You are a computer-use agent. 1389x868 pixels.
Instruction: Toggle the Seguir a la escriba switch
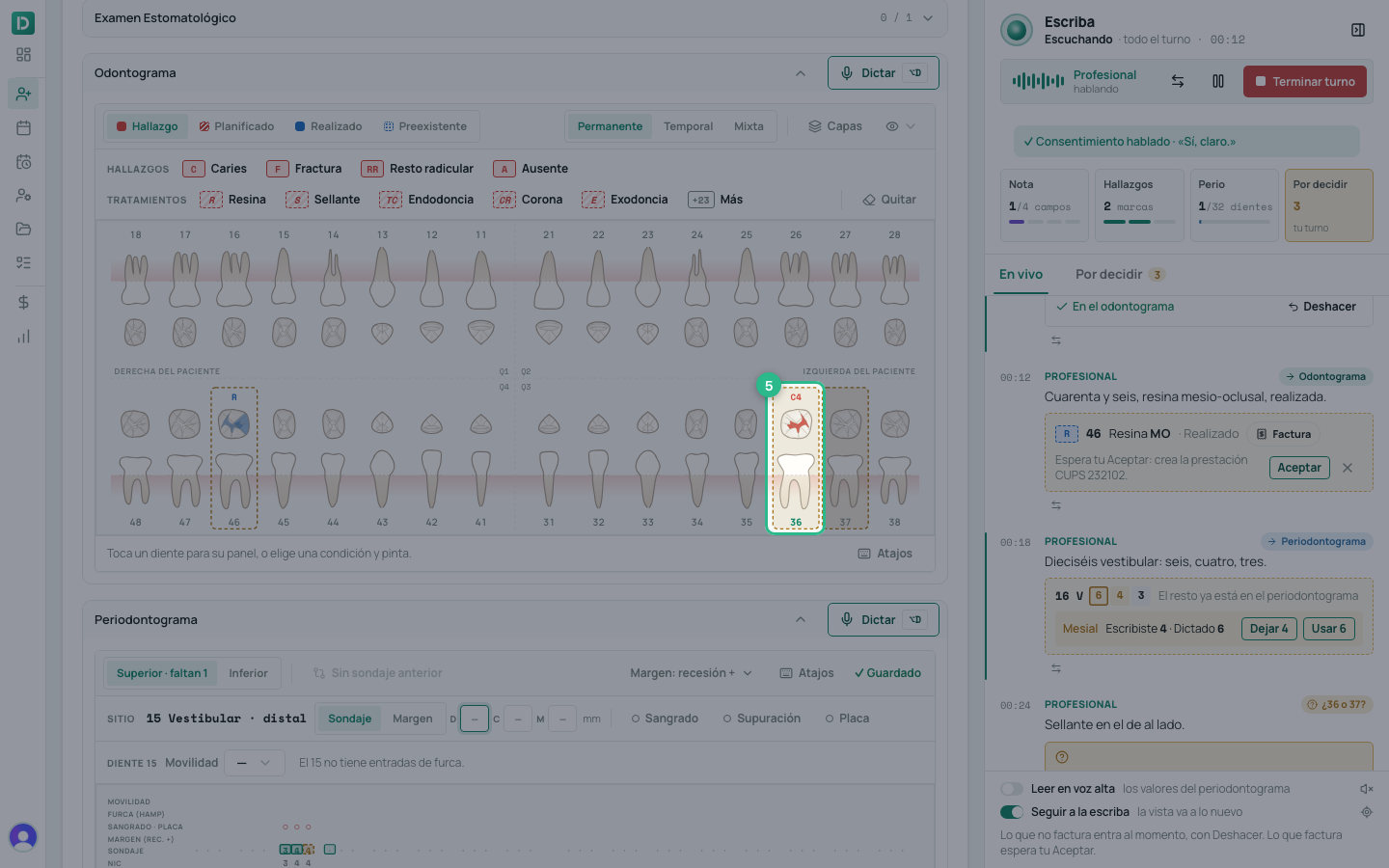pos(1012,812)
